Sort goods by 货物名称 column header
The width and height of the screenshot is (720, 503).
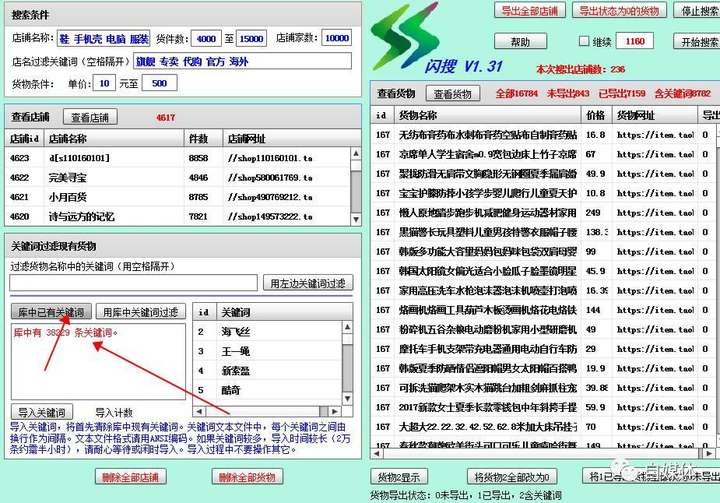pyautogui.click(x=488, y=115)
